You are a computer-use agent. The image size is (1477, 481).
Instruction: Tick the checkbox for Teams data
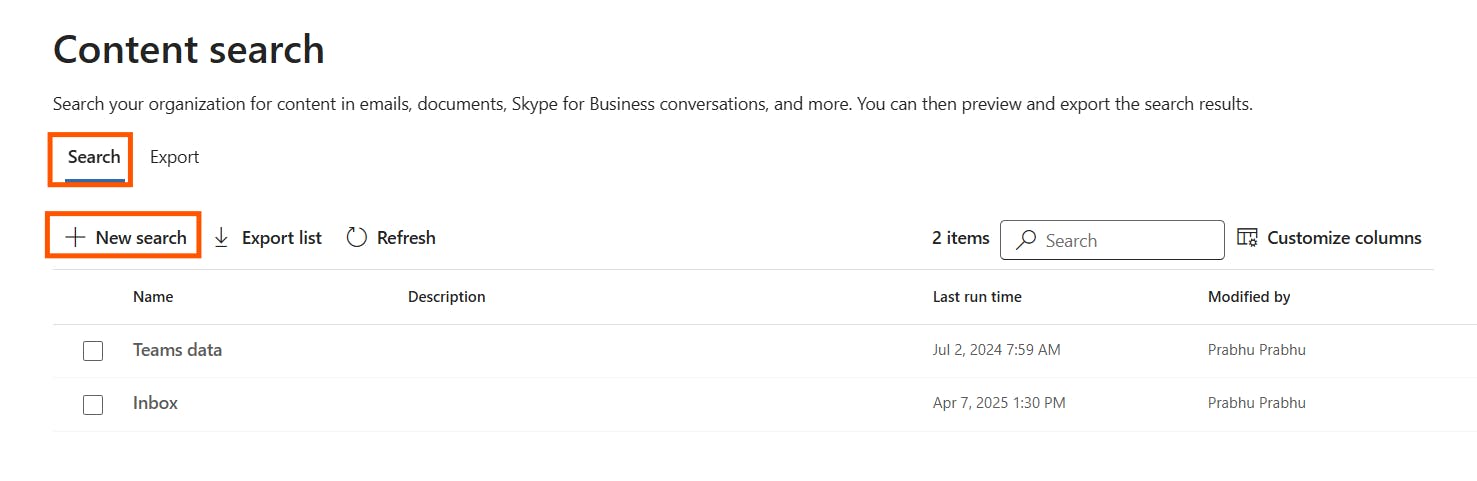93,351
